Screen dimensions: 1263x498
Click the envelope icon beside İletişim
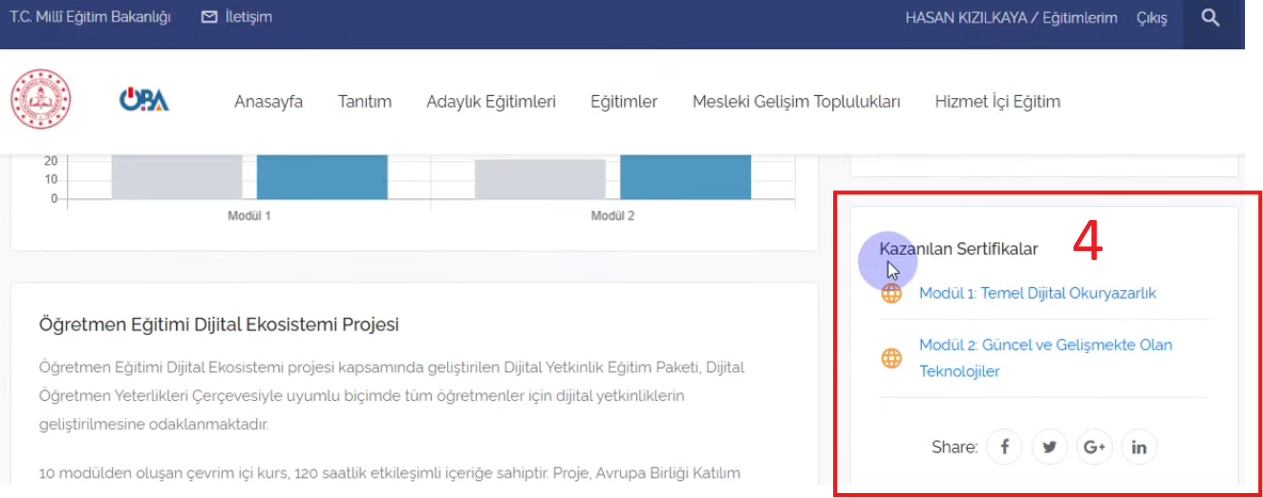209,17
